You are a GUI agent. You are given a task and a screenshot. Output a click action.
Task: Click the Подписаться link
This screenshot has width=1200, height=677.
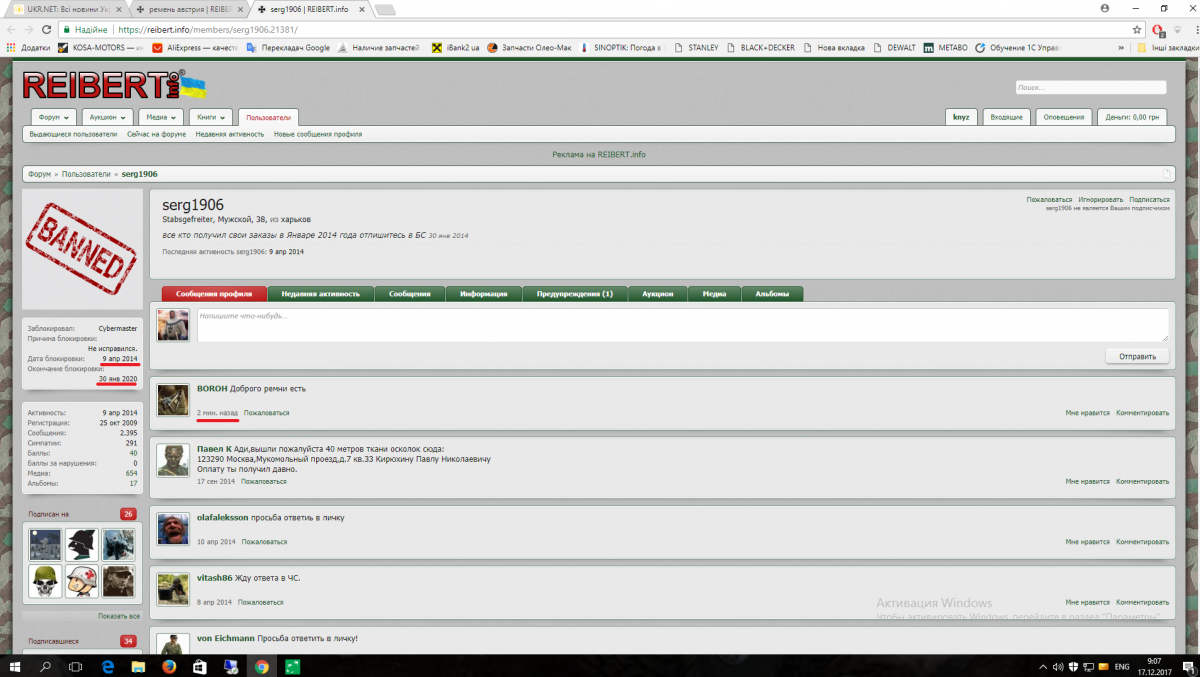click(1149, 199)
